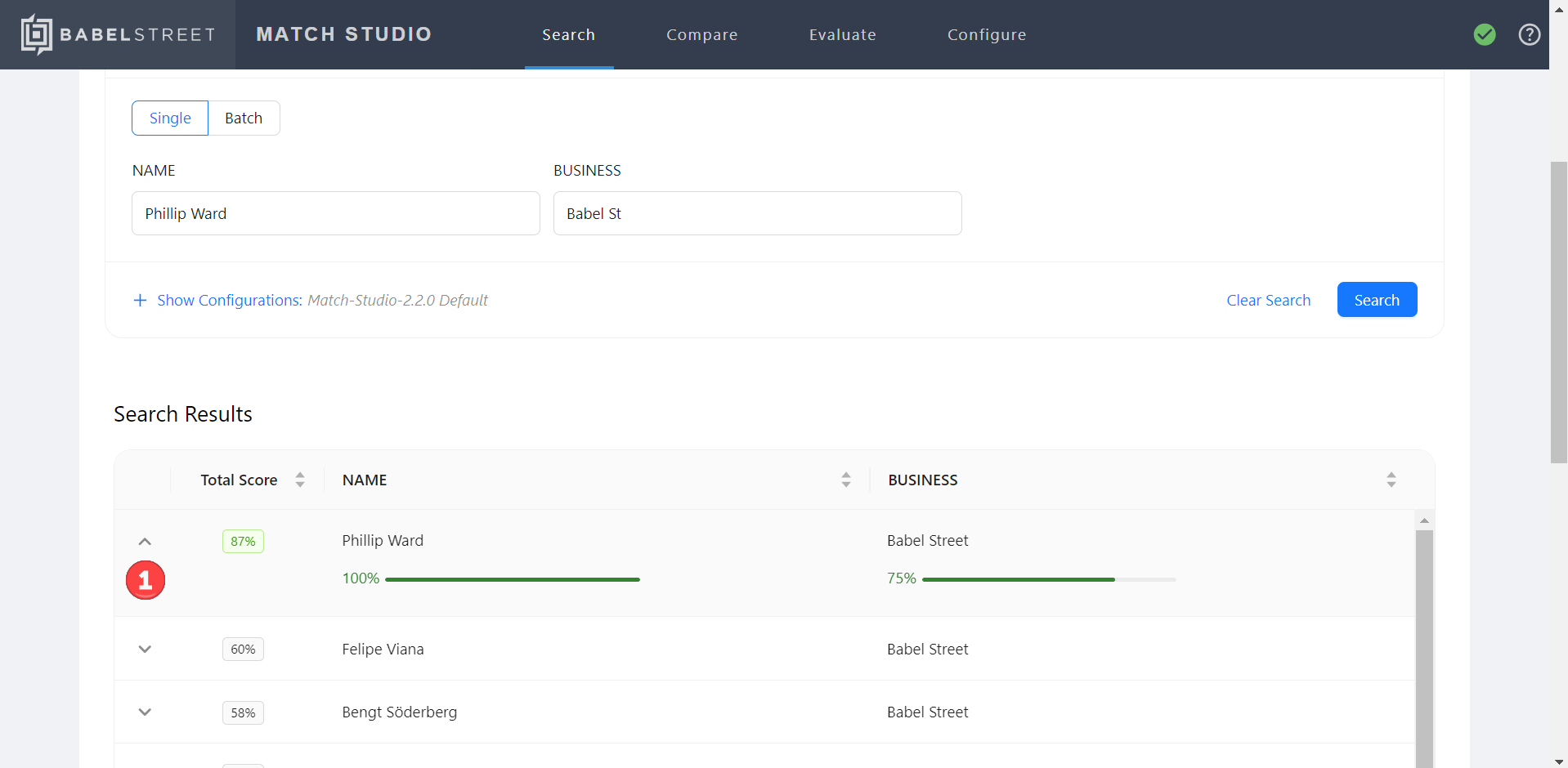Click Babel Street in Felipe Viana row
The image size is (1568, 768).
[x=927, y=649]
